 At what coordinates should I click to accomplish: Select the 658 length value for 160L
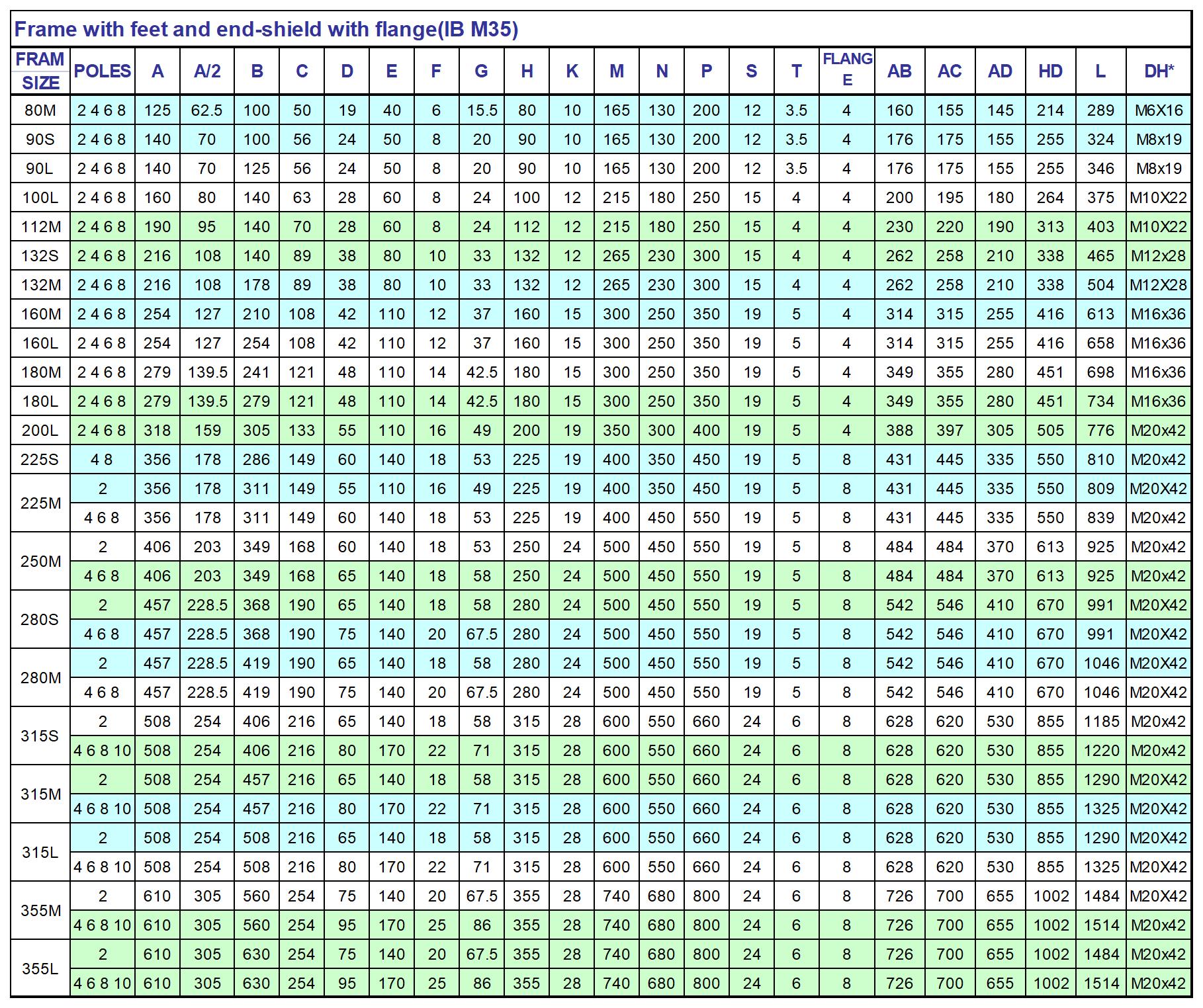tap(1100, 343)
